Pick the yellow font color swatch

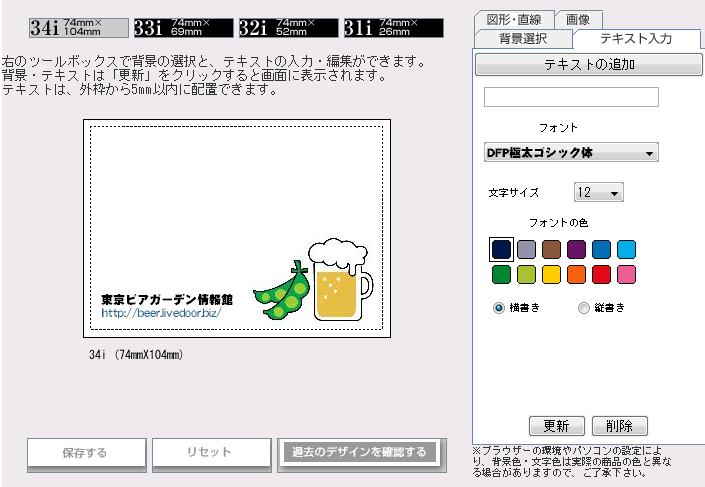[550, 274]
